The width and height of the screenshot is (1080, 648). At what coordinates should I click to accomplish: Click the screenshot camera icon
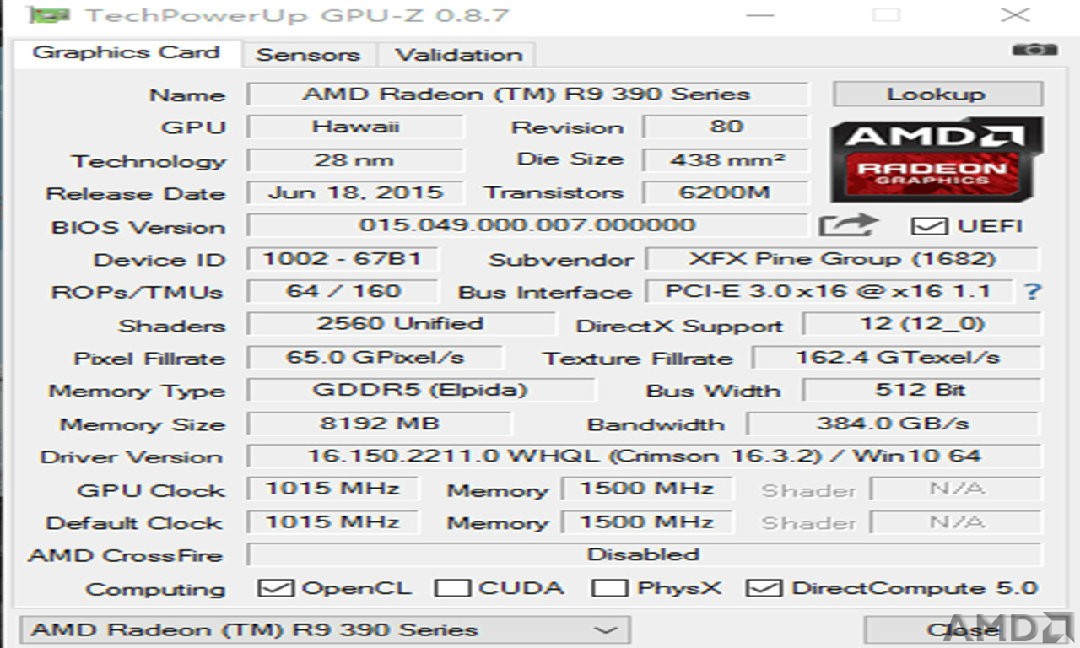coord(1035,50)
